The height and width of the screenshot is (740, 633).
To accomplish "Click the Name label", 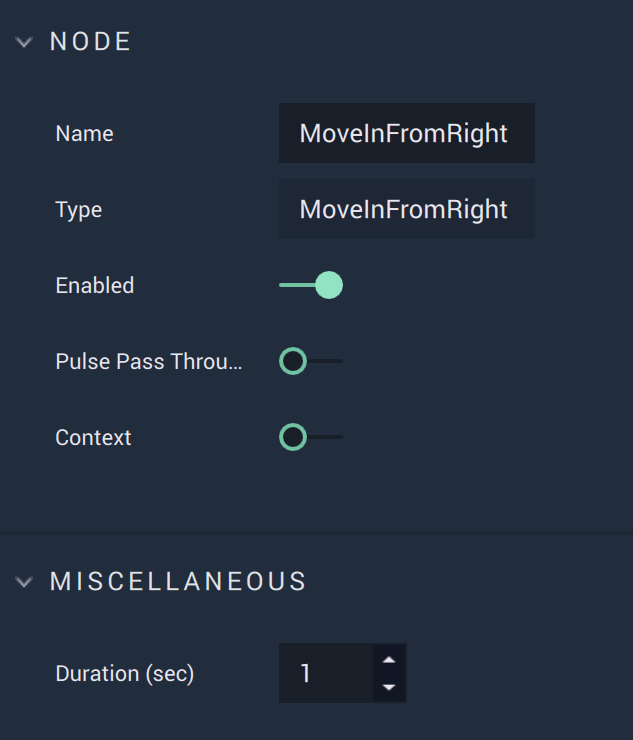I will (84, 134).
